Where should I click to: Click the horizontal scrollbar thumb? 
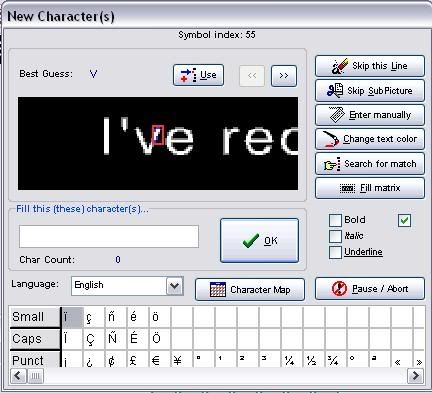click(35, 376)
